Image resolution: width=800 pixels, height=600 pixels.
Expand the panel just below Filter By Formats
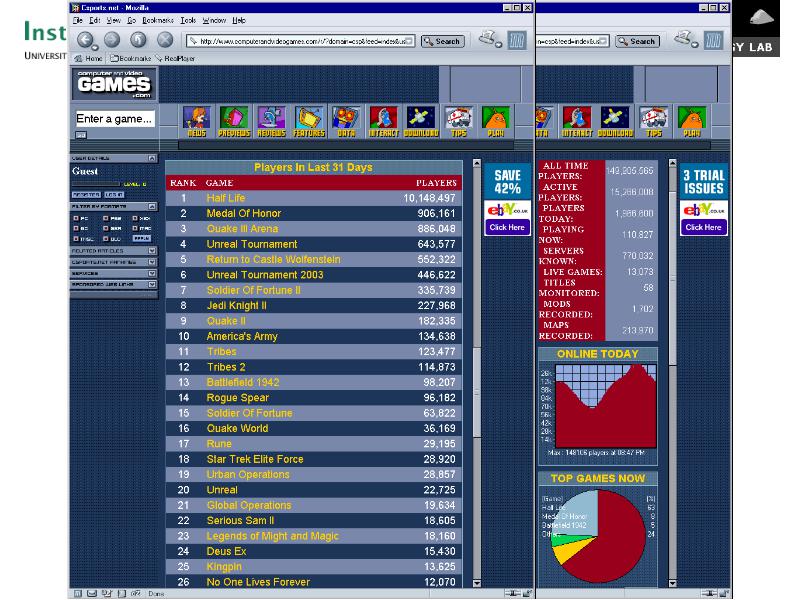152,251
